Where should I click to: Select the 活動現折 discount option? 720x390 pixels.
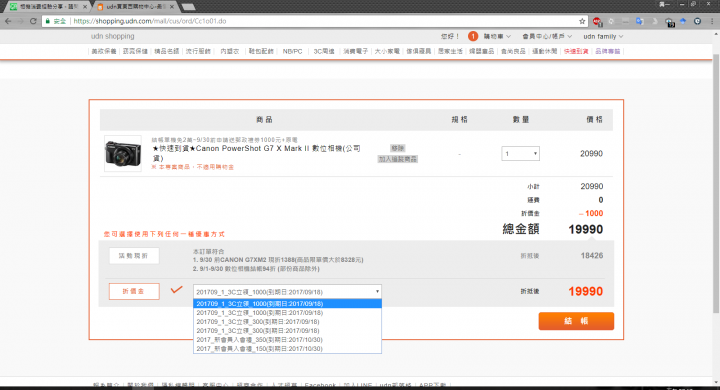[x=134, y=256]
